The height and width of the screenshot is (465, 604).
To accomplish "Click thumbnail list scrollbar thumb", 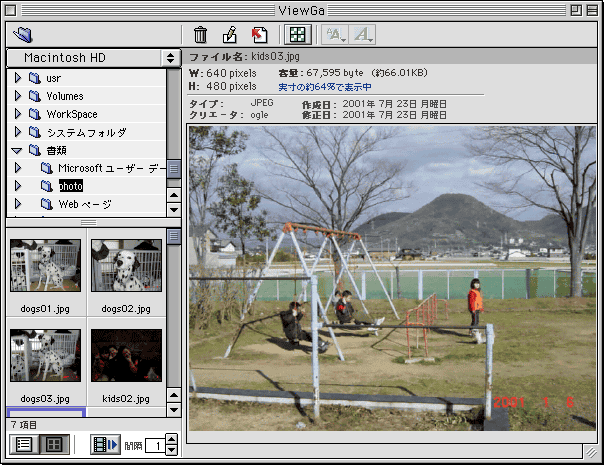I will coord(174,236).
